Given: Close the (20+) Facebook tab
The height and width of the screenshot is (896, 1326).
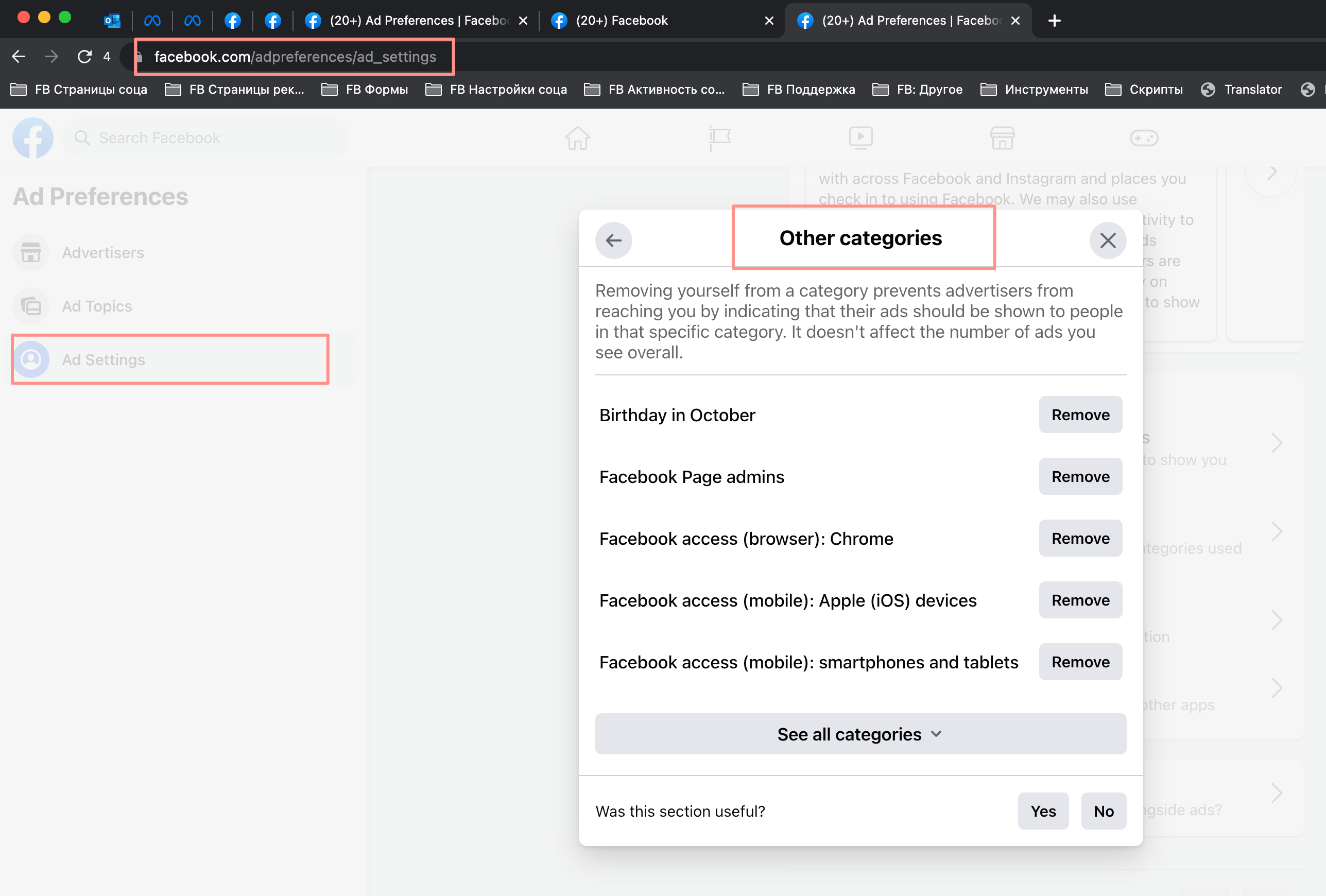Looking at the screenshot, I should click(769, 21).
